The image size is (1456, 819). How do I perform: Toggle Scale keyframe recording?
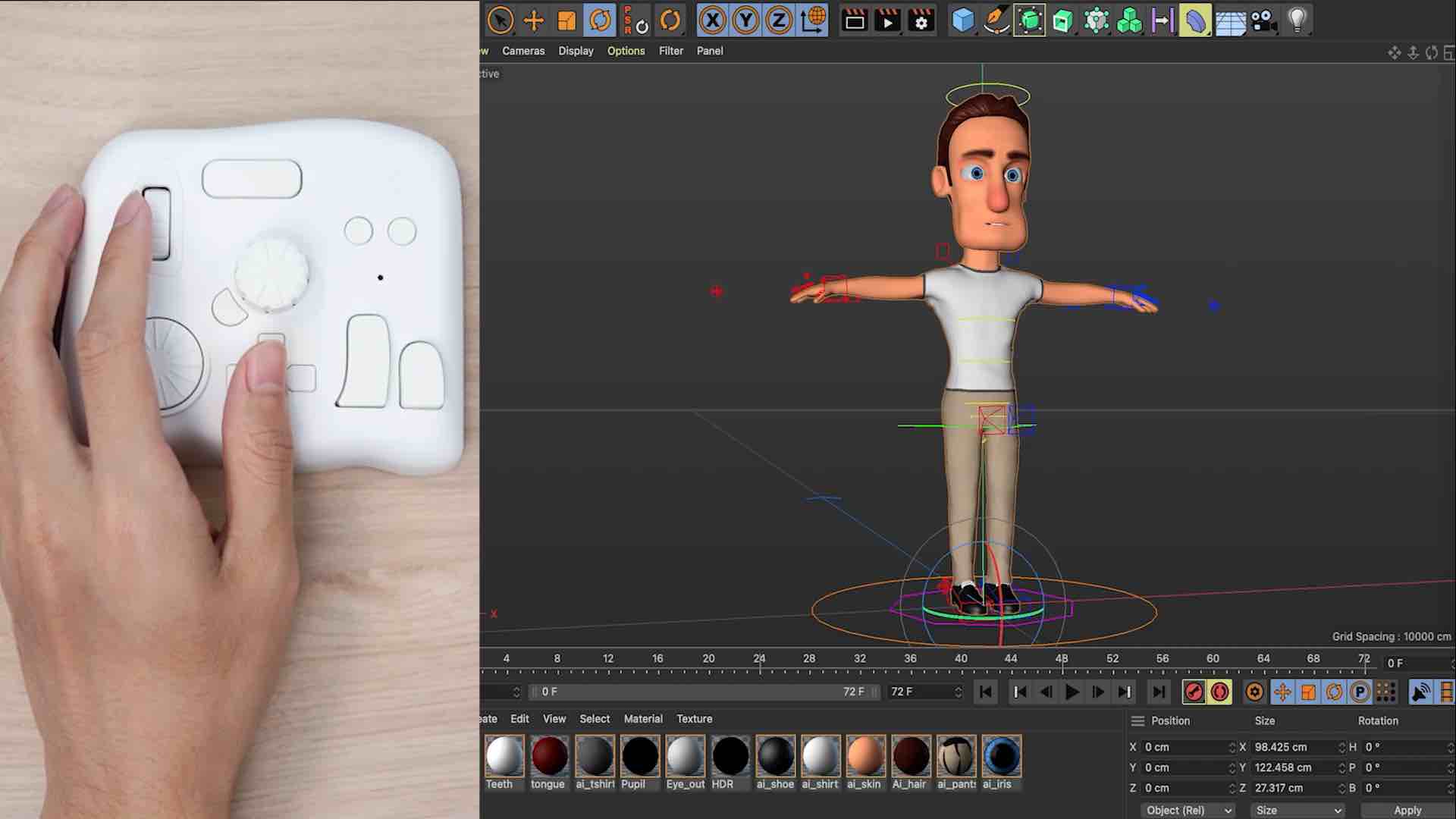(1308, 692)
